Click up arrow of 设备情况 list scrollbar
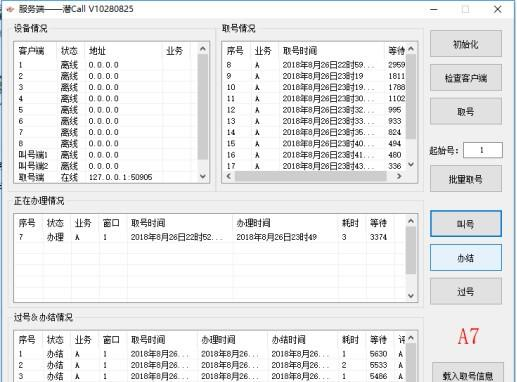517x382 pixels. (203, 49)
